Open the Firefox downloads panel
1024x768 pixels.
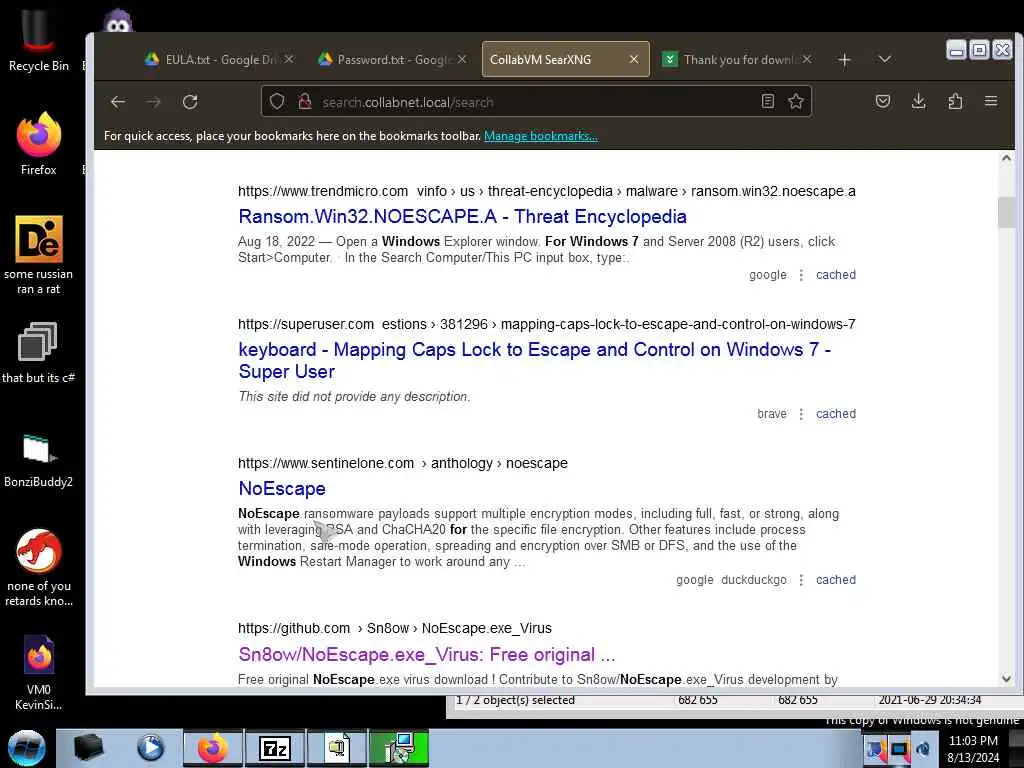[x=918, y=101]
